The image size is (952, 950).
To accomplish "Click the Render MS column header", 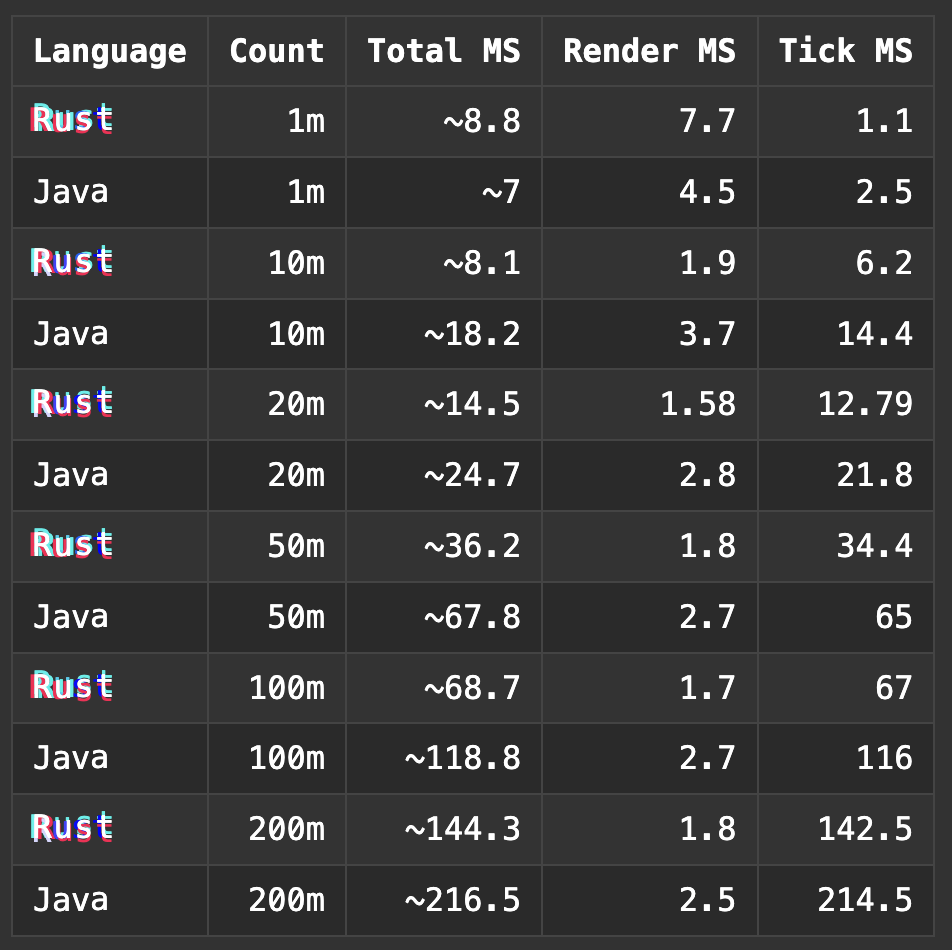I will tap(649, 51).
